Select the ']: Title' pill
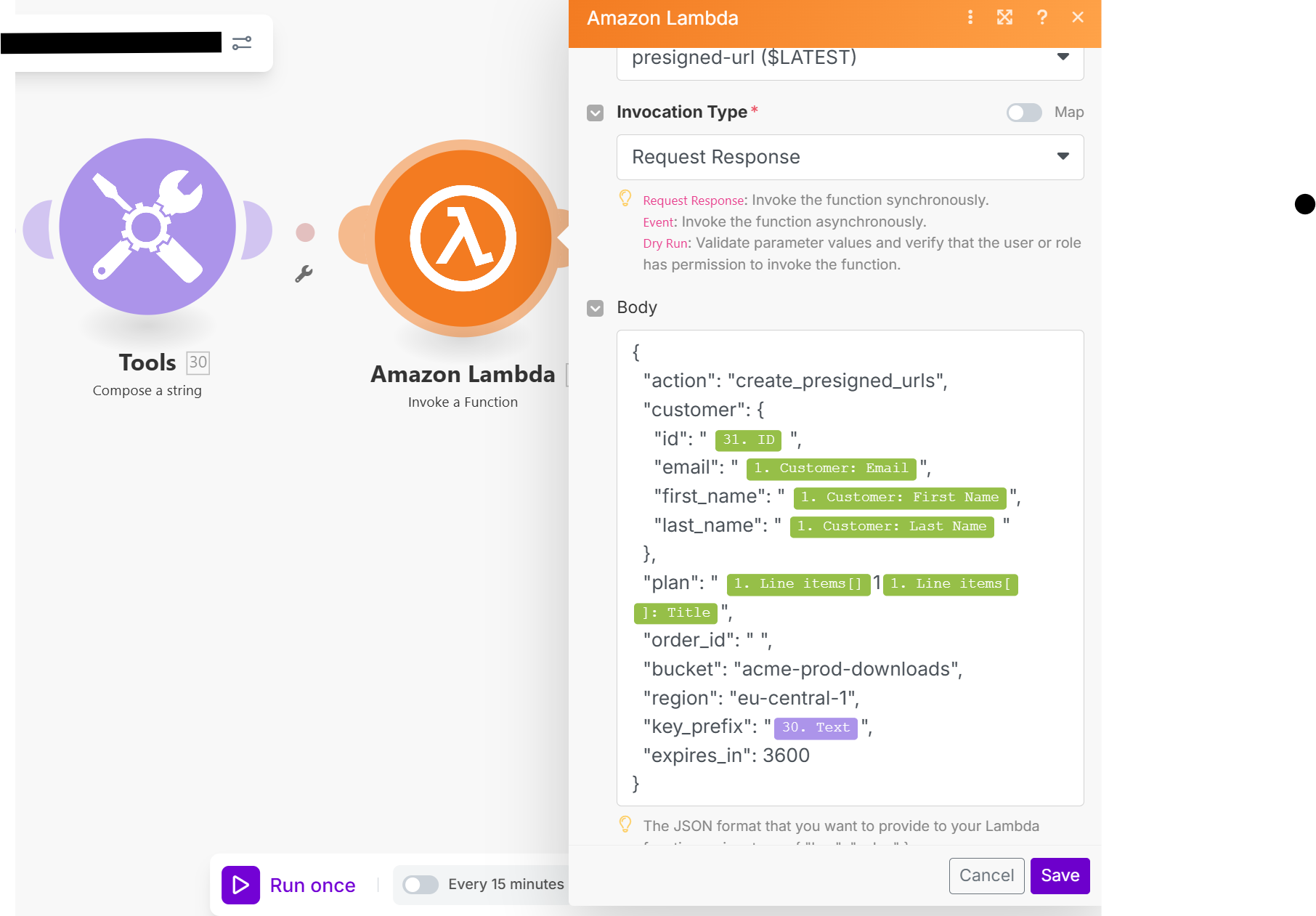The width and height of the screenshot is (1316, 916). click(x=676, y=613)
